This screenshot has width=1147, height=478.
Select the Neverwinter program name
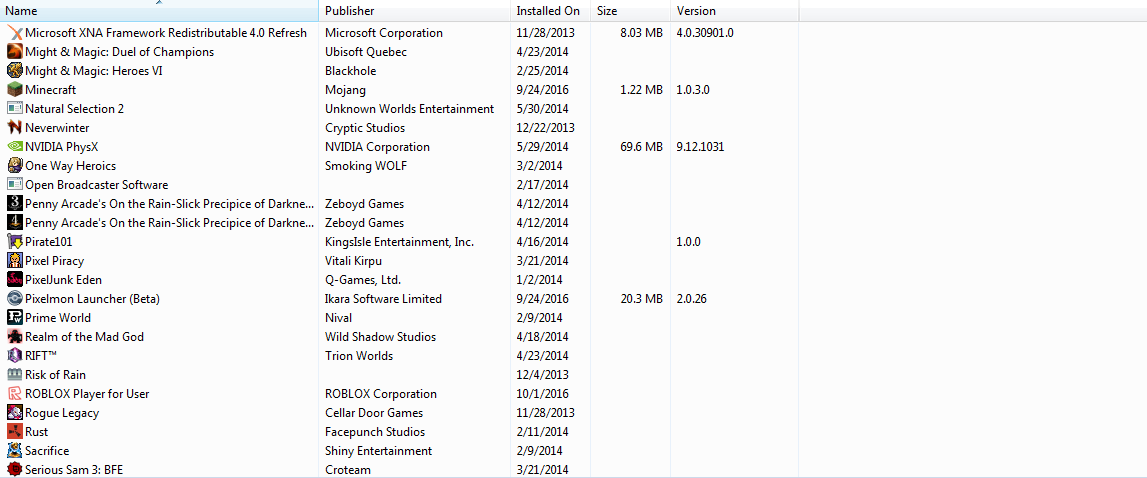57,128
